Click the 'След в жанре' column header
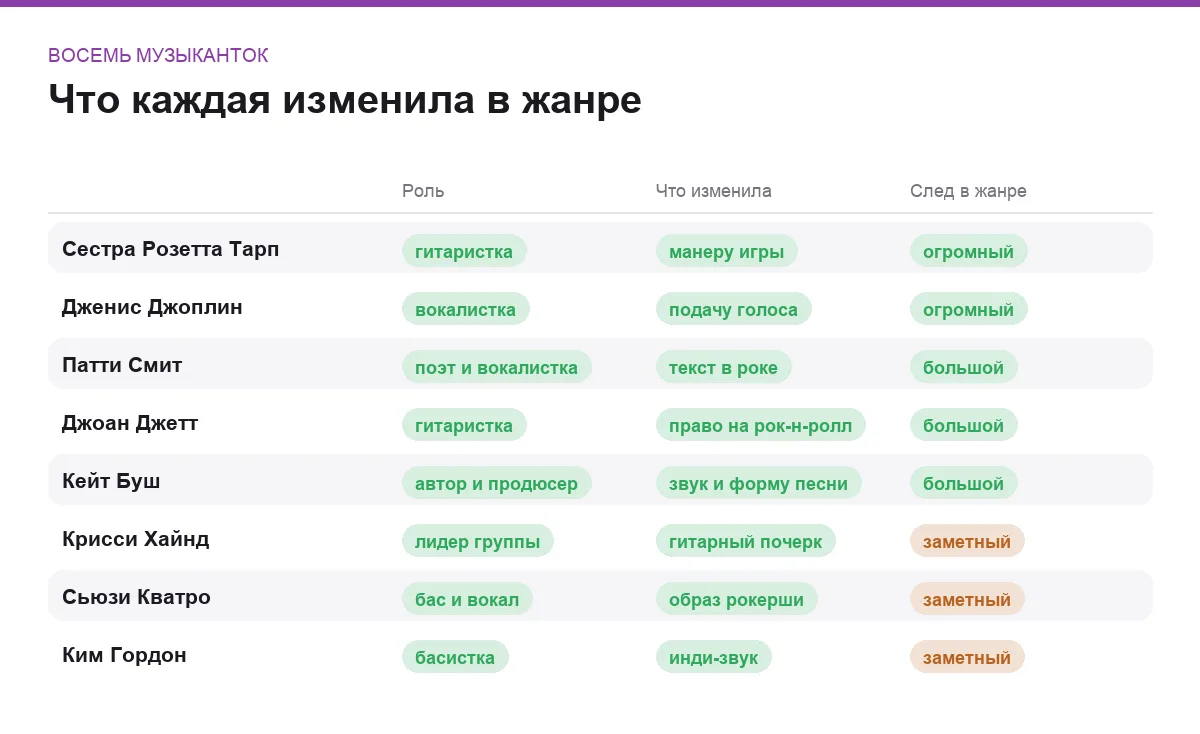This screenshot has height=734, width=1200. pos(968,191)
